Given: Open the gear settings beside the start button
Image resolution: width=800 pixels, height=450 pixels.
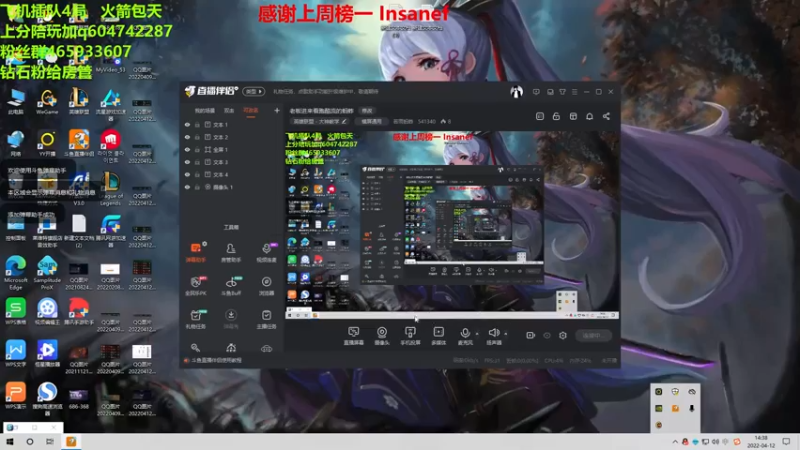Looking at the screenshot, I should tap(563, 335).
